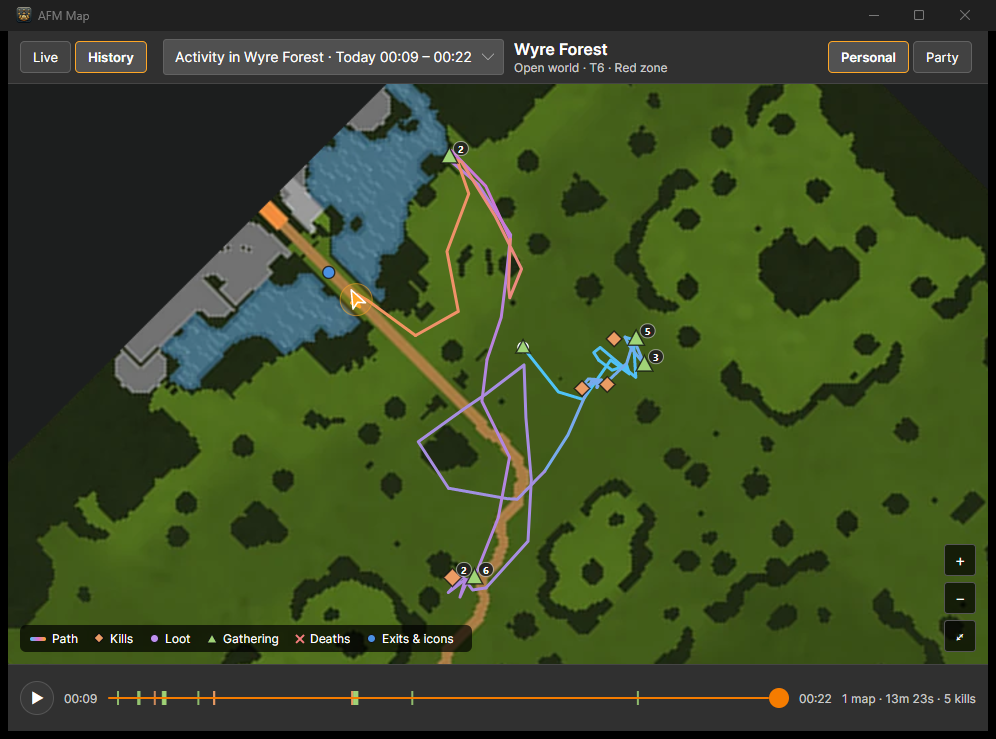Click the '1 map · 13m 23s · 5 kills' summary
The image size is (996, 739).
tap(908, 699)
